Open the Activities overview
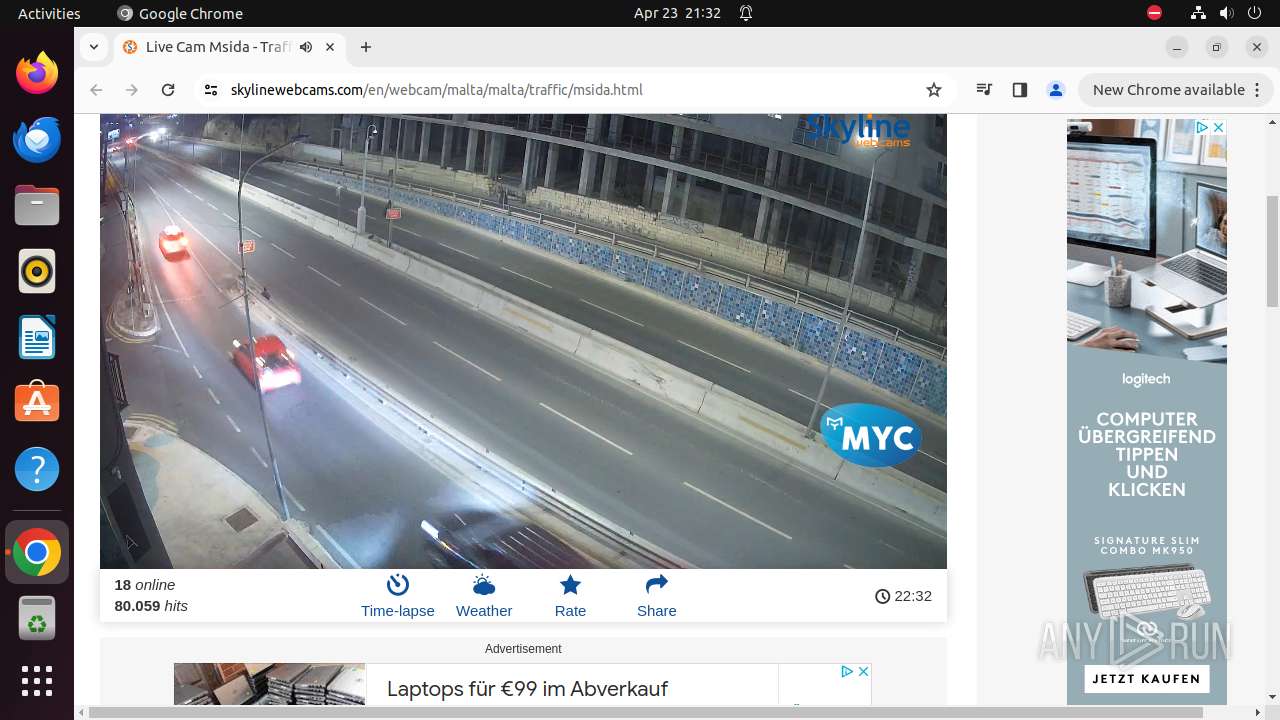 coord(49,13)
